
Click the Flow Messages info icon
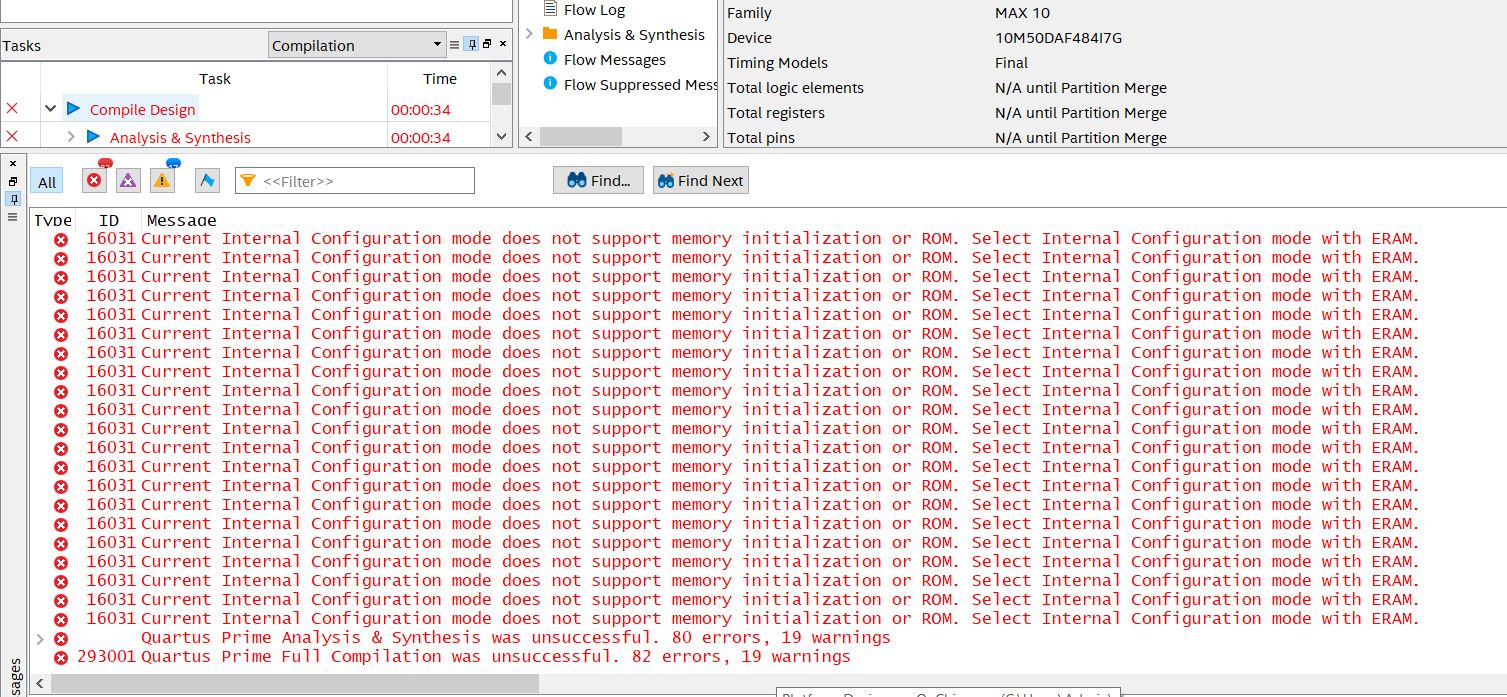point(550,59)
